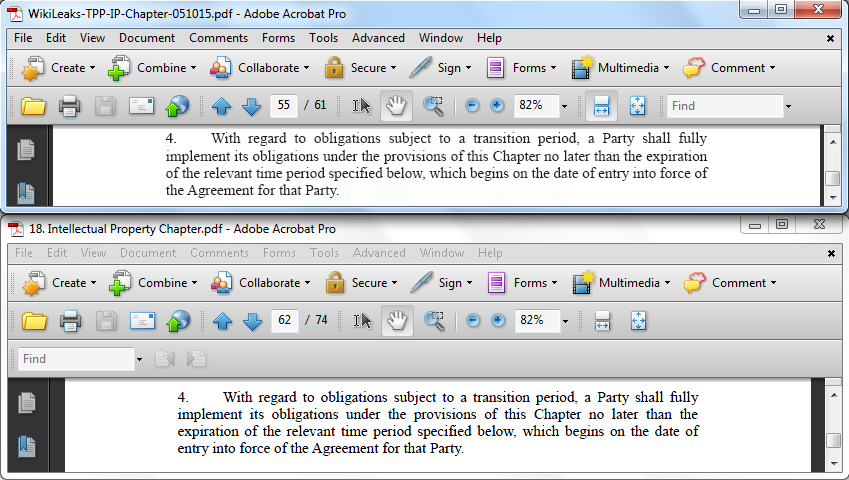Pick the Marquee Zoom tool in the Intellectual Property window
Screen dimensions: 849x480
434,321
